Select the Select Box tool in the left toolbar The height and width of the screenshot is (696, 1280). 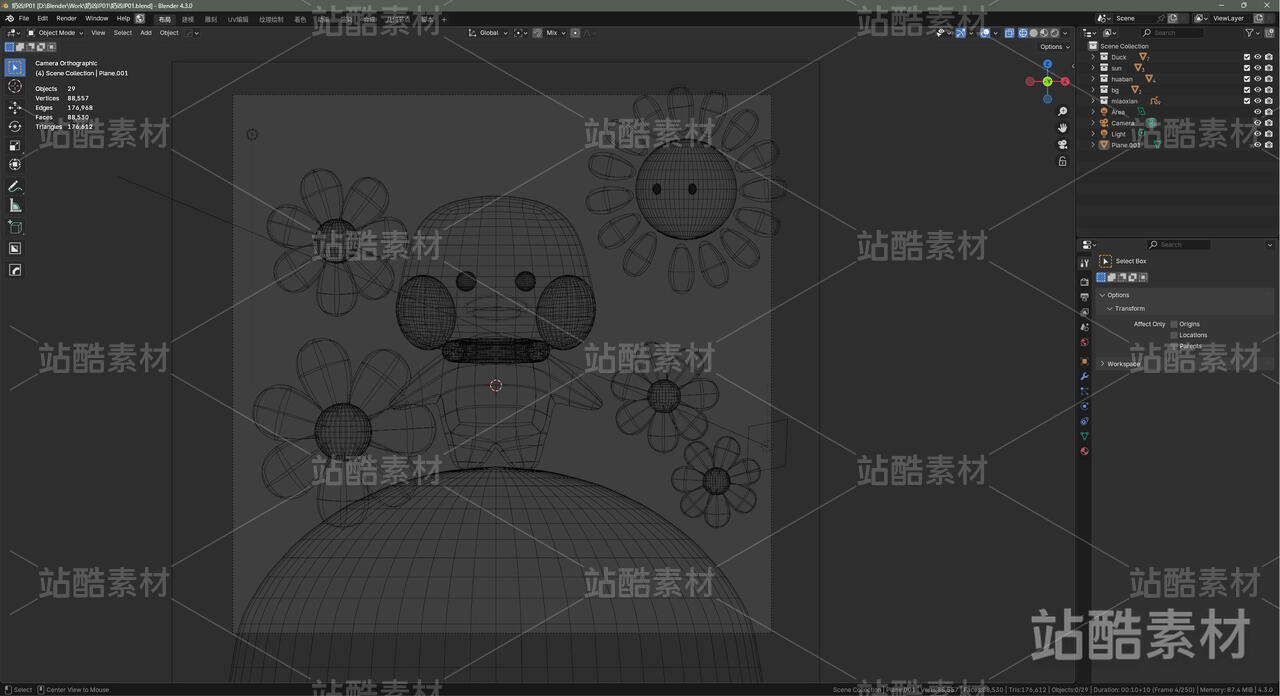15,67
